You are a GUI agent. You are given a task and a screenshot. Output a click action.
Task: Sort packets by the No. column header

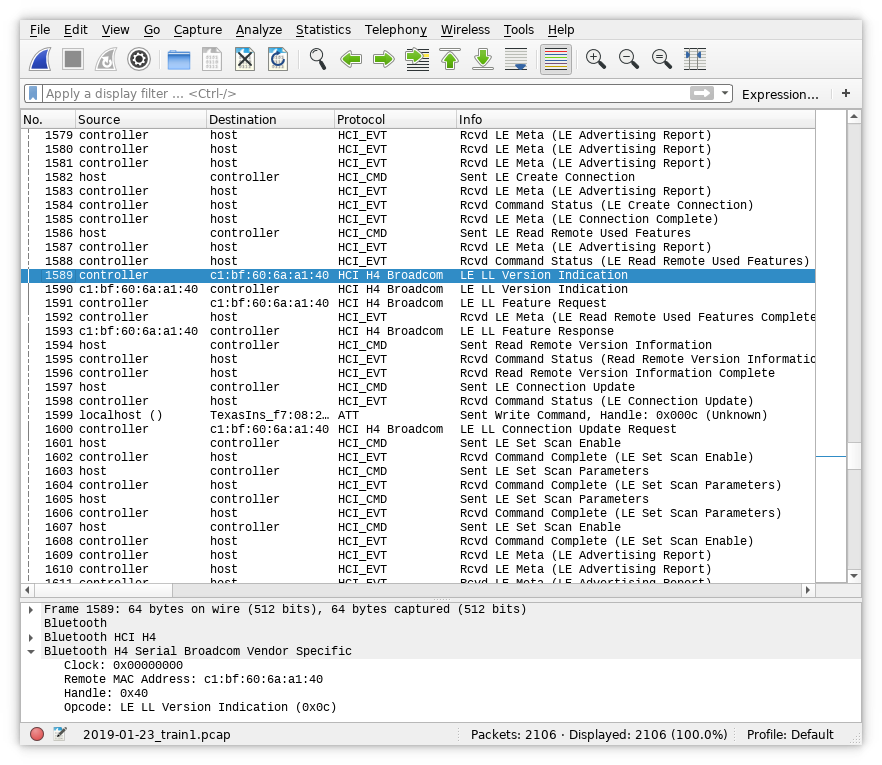pyautogui.click(x=48, y=119)
